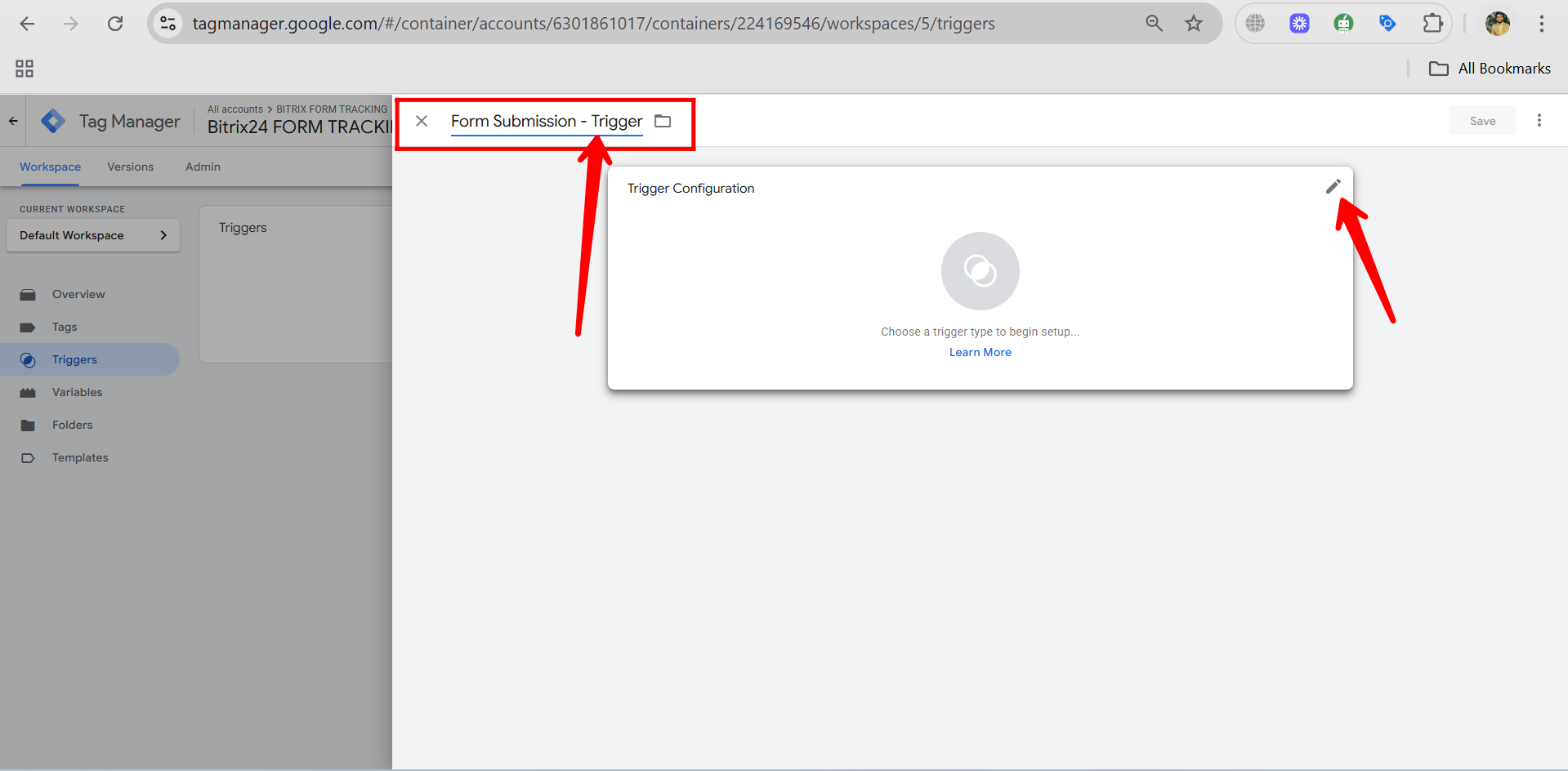Open the All Bookmarks folder
This screenshot has width=1568, height=771.
click(x=1490, y=69)
